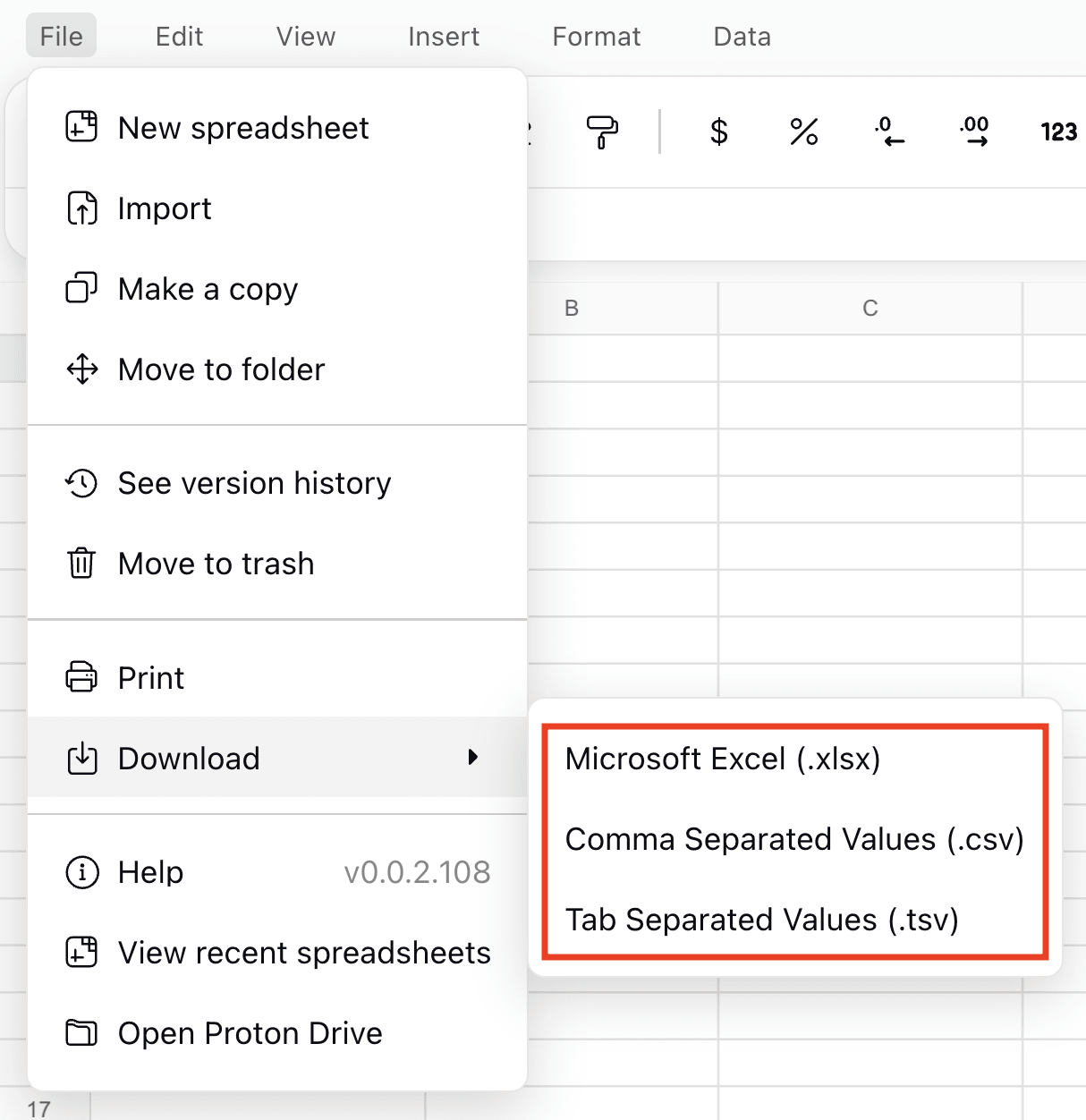Select column B header
Image resolution: width=1086 pixels, height=1120 pixels.
[572, 308]
